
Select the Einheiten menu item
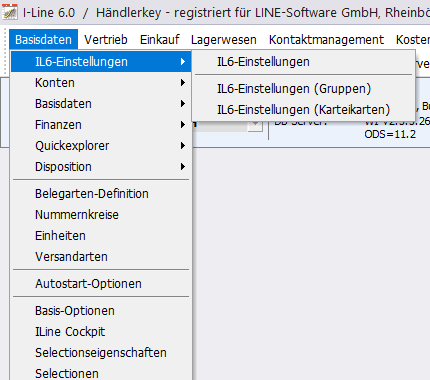pyautogui.click(x=101, y=236)
